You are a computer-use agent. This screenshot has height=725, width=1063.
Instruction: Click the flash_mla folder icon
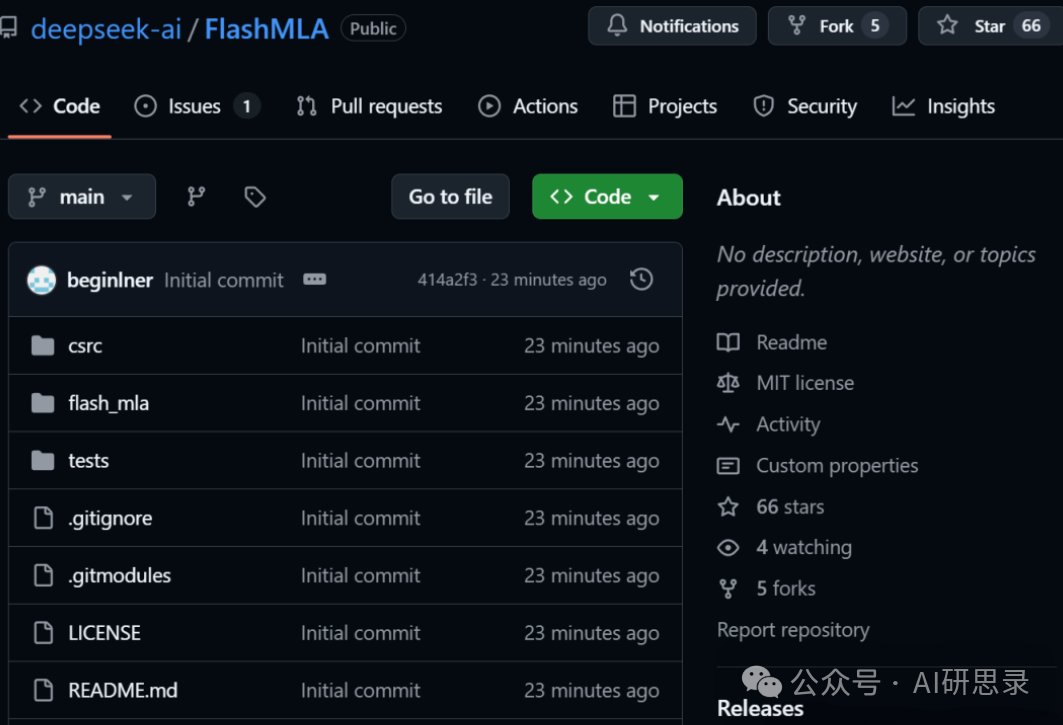[x=43, y=404]
